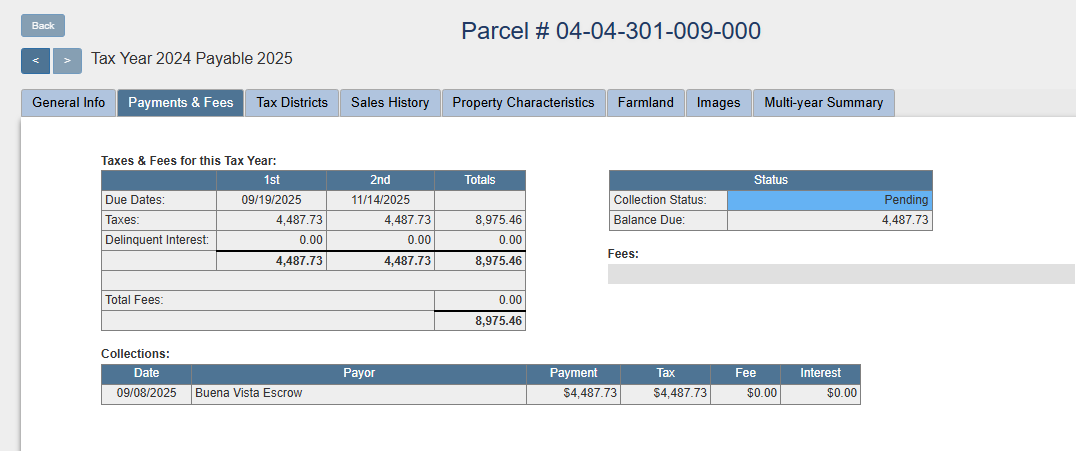Click the Payor column header
The image size is (1076, 451).
[359, 373]
